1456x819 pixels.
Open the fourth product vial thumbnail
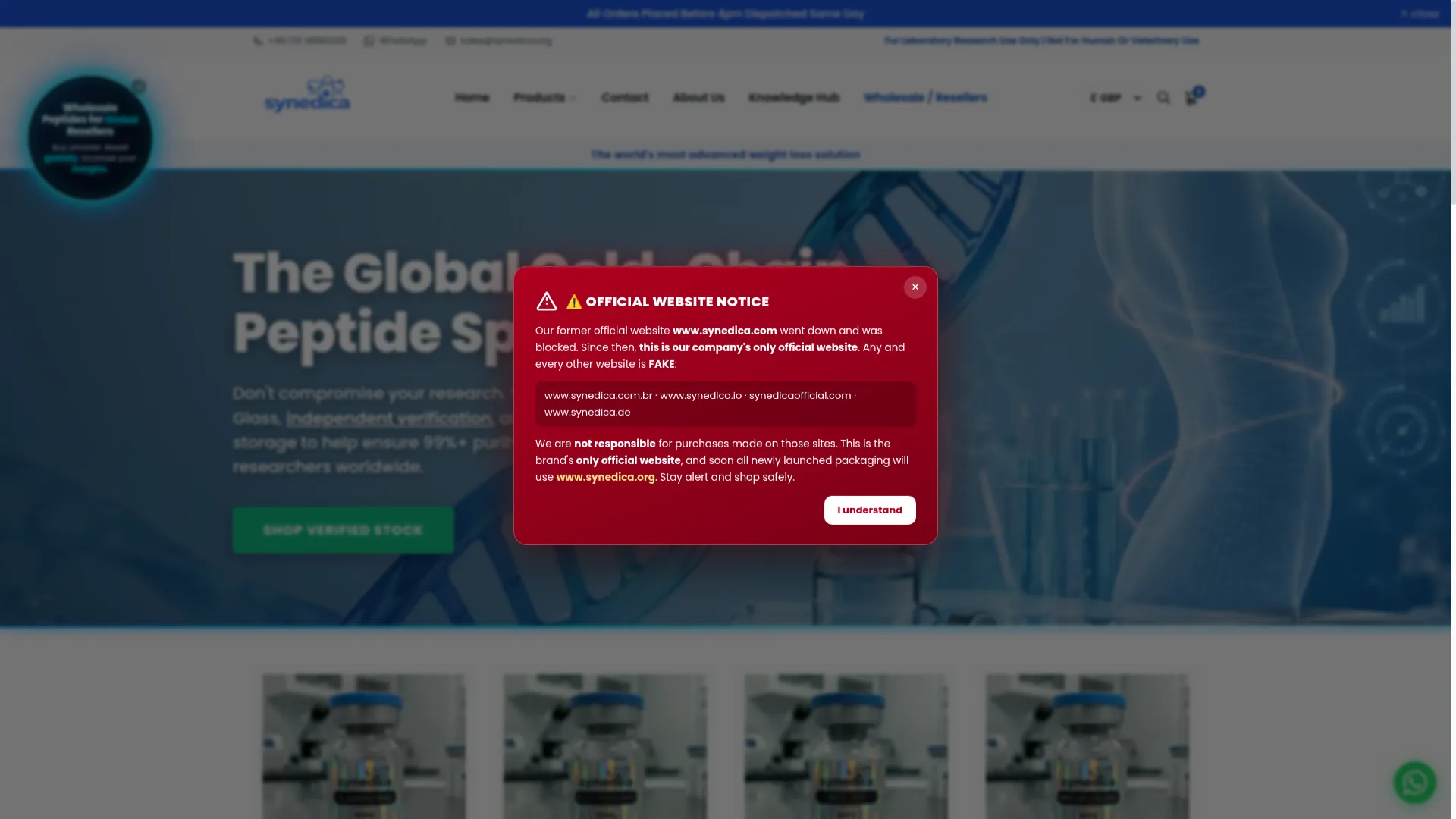click(1087, 746)
